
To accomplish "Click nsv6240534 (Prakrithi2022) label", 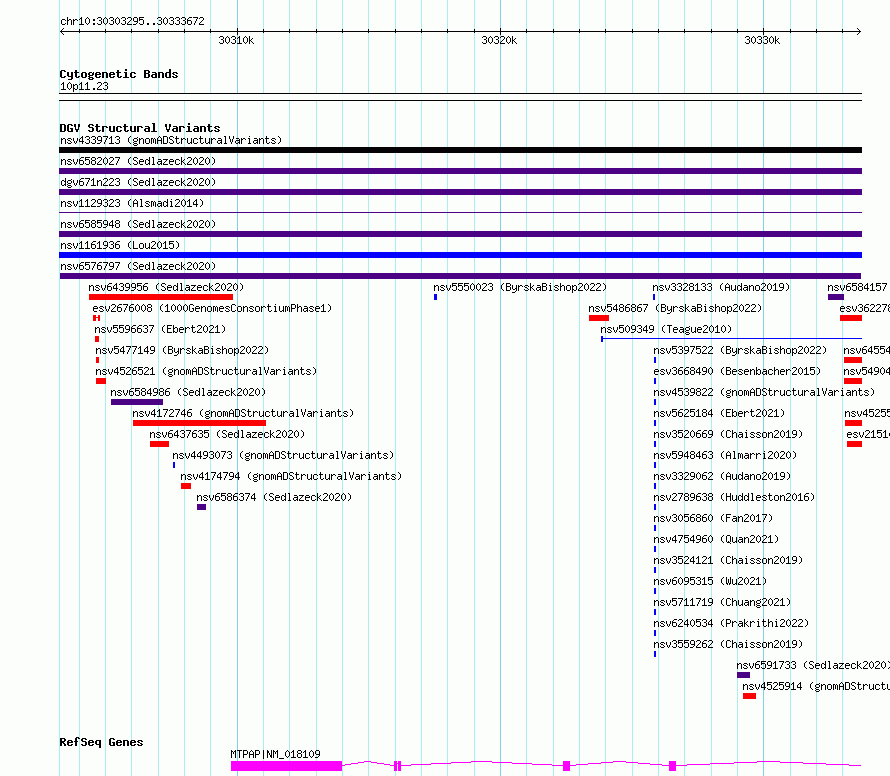I will coord(731,623).
